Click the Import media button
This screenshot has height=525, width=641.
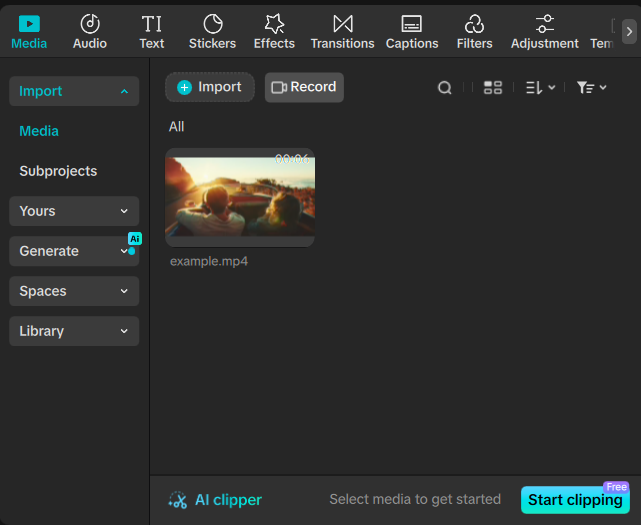pos(210,87)
